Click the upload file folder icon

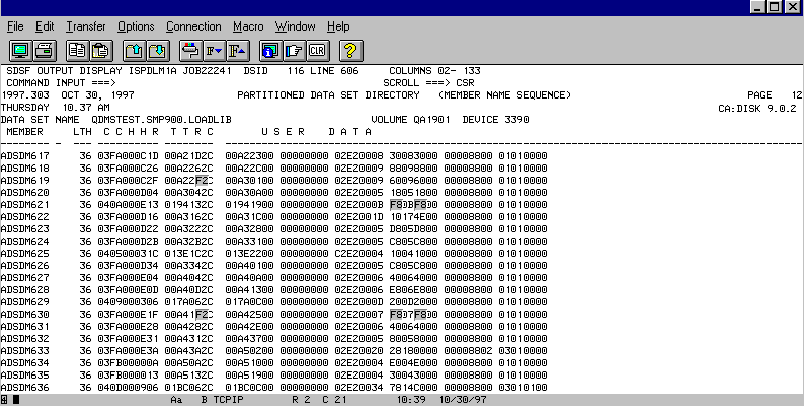[134, 51]
